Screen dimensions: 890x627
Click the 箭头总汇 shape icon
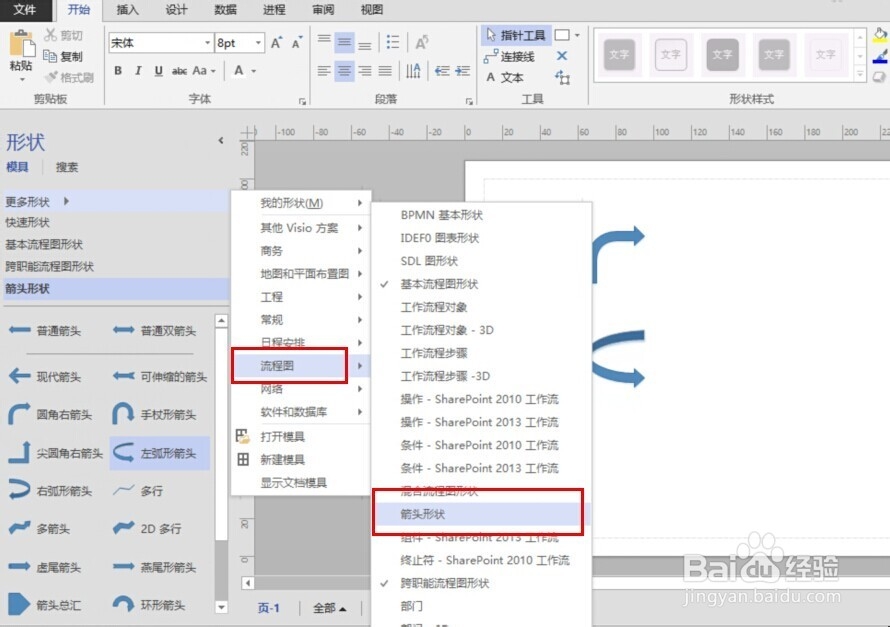[19, 604]
